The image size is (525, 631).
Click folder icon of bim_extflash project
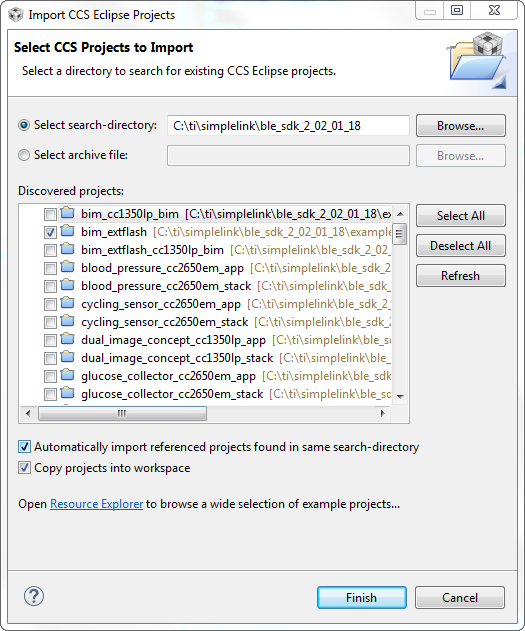click(x=67, y=232)
